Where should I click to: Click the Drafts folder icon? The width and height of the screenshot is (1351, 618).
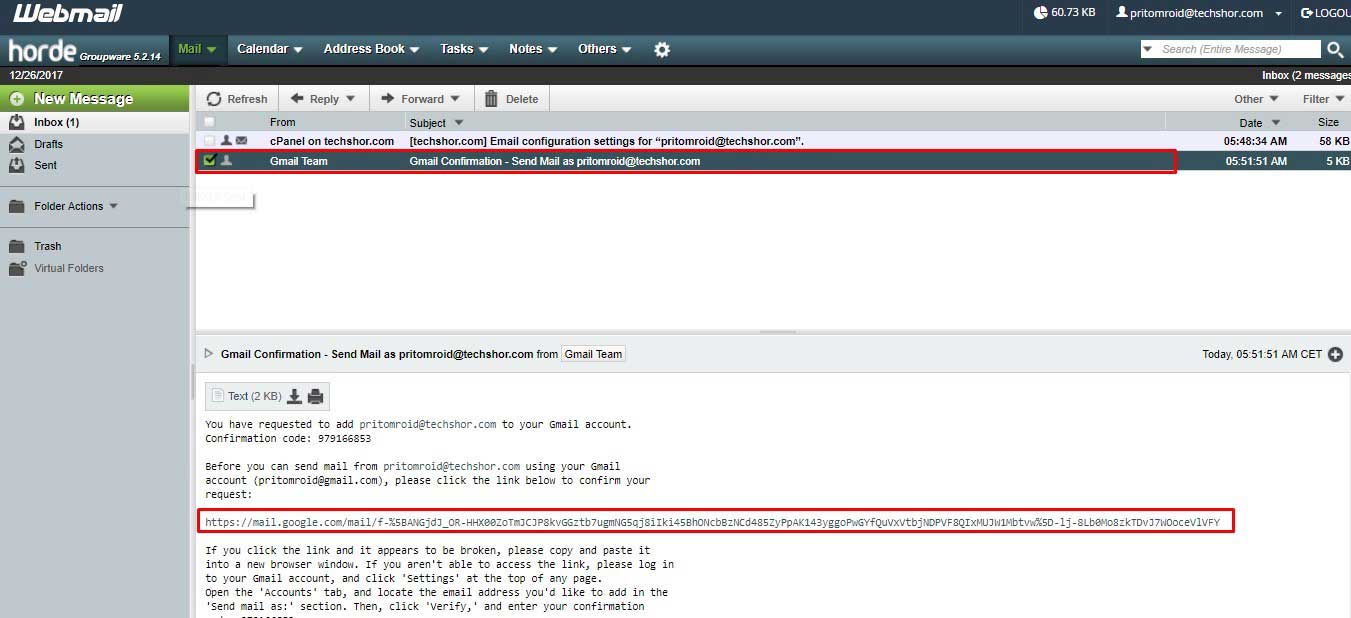point(16,144)
